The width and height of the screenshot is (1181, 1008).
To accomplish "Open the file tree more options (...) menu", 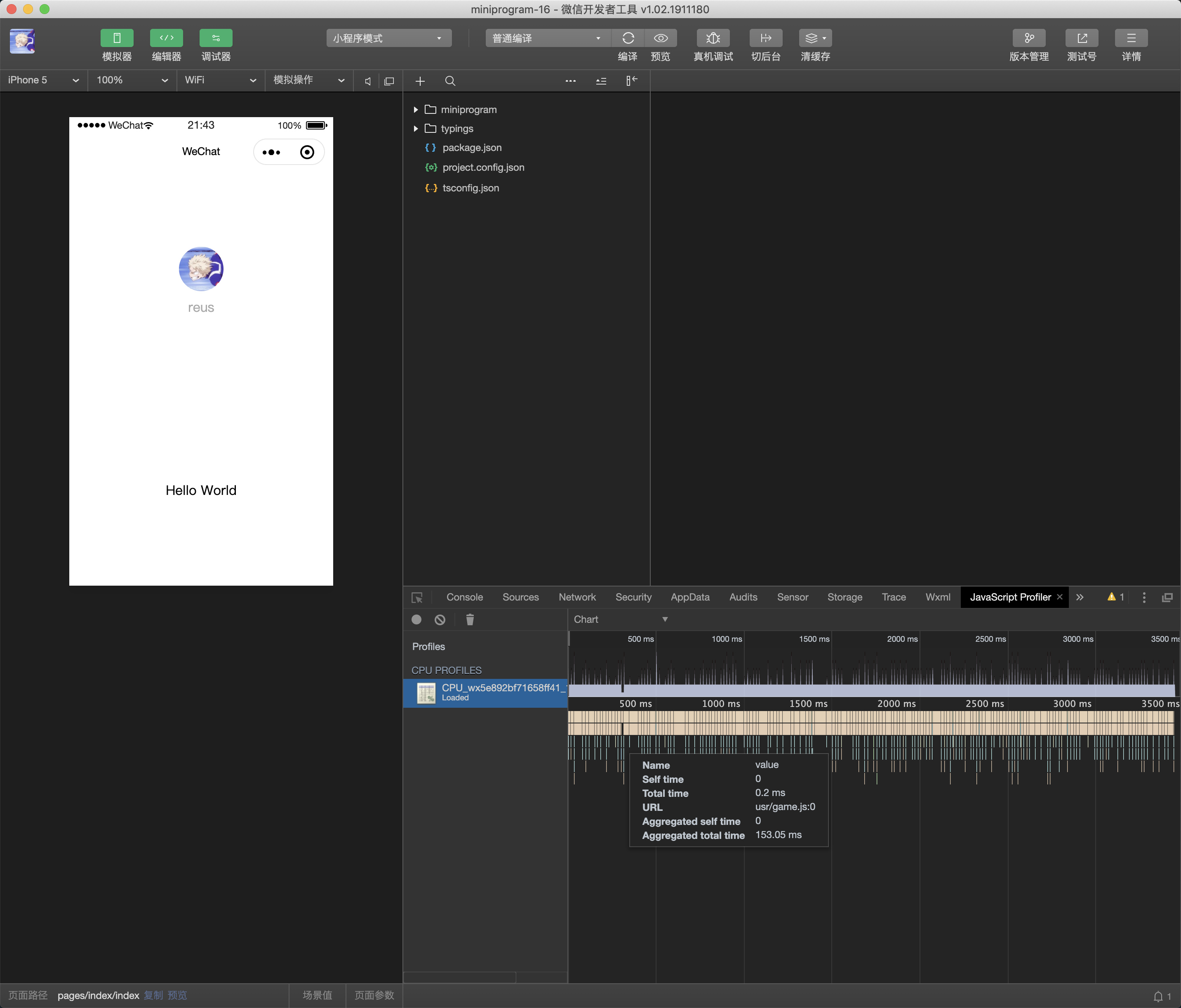I will point(571,81).
